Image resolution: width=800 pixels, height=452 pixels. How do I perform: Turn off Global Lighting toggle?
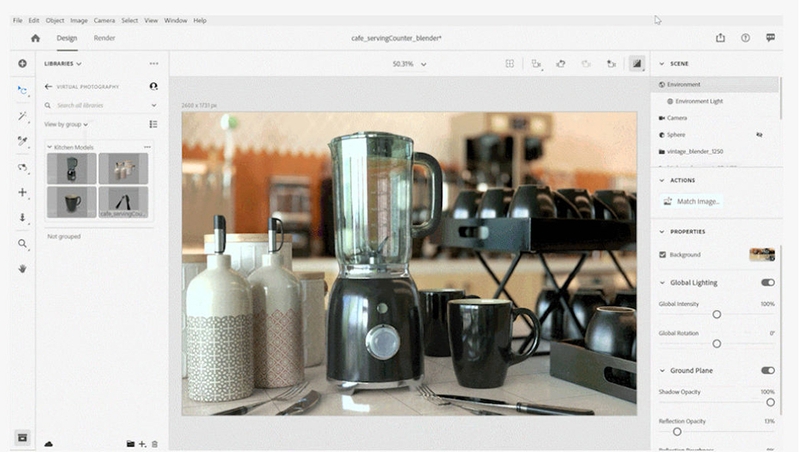tap(768, 283)
